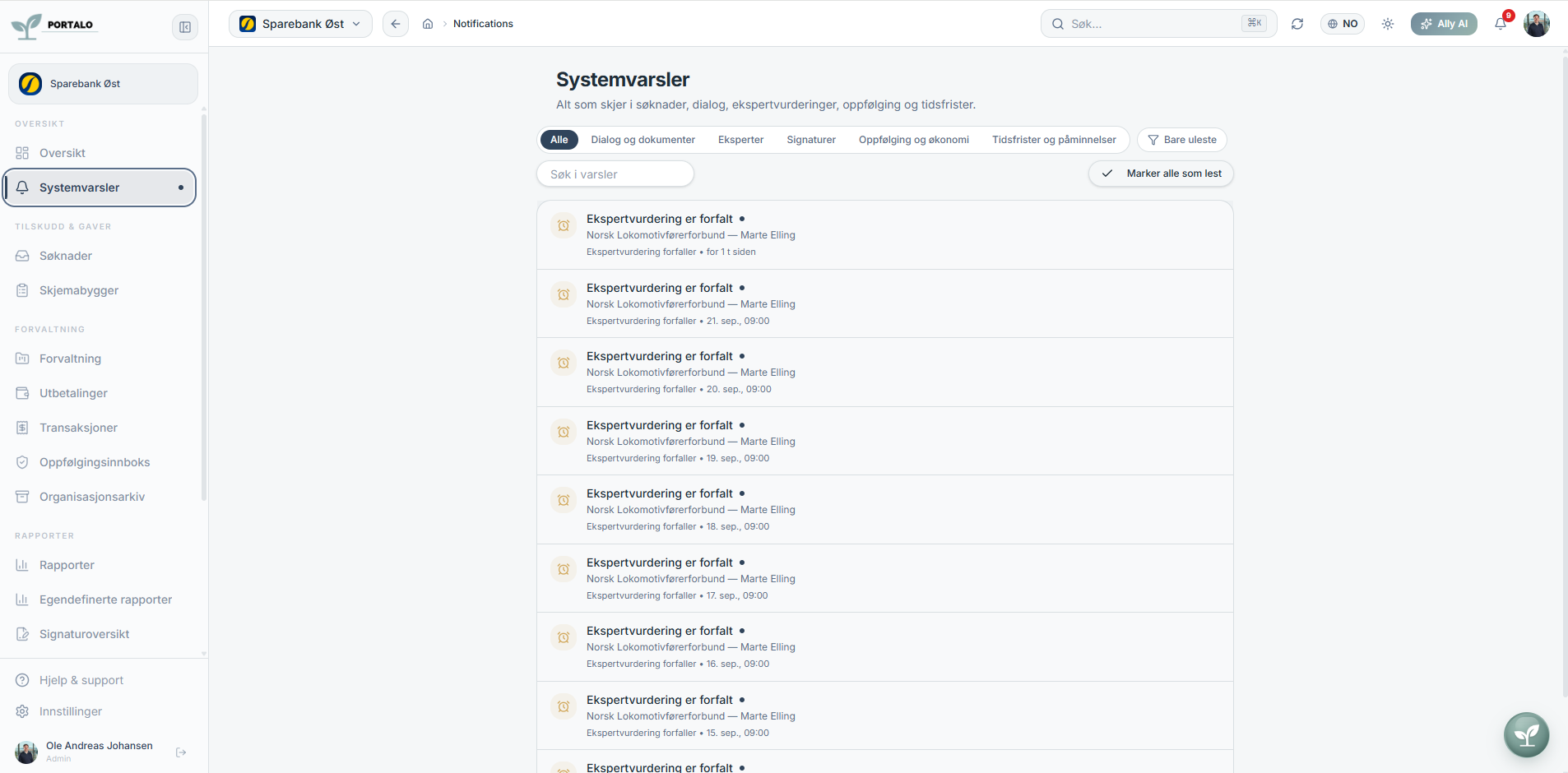Expand the Sparebank Øst organization dropdown
Screen dimensions: 1568x773
300,24
